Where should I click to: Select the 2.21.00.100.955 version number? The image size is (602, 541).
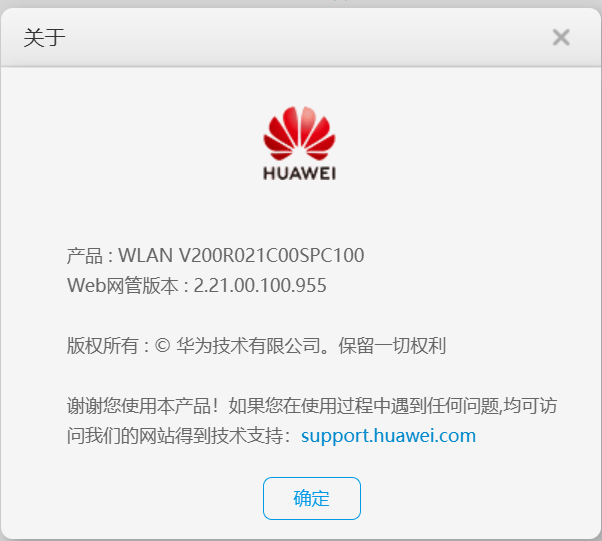(x=260, y=285)
